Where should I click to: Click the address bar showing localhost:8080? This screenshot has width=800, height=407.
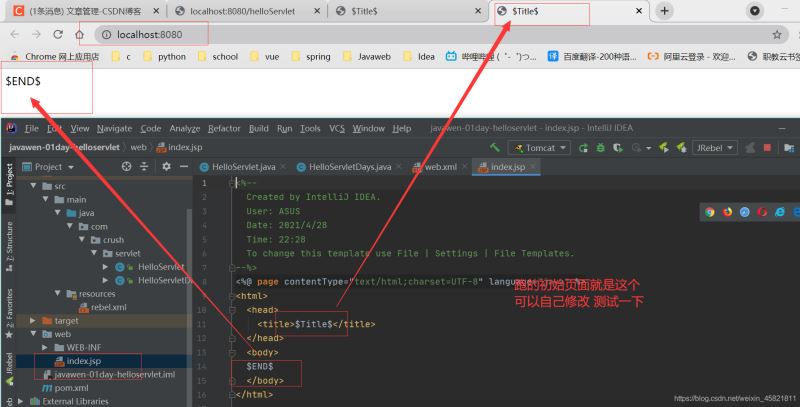[x=439, y=35]
